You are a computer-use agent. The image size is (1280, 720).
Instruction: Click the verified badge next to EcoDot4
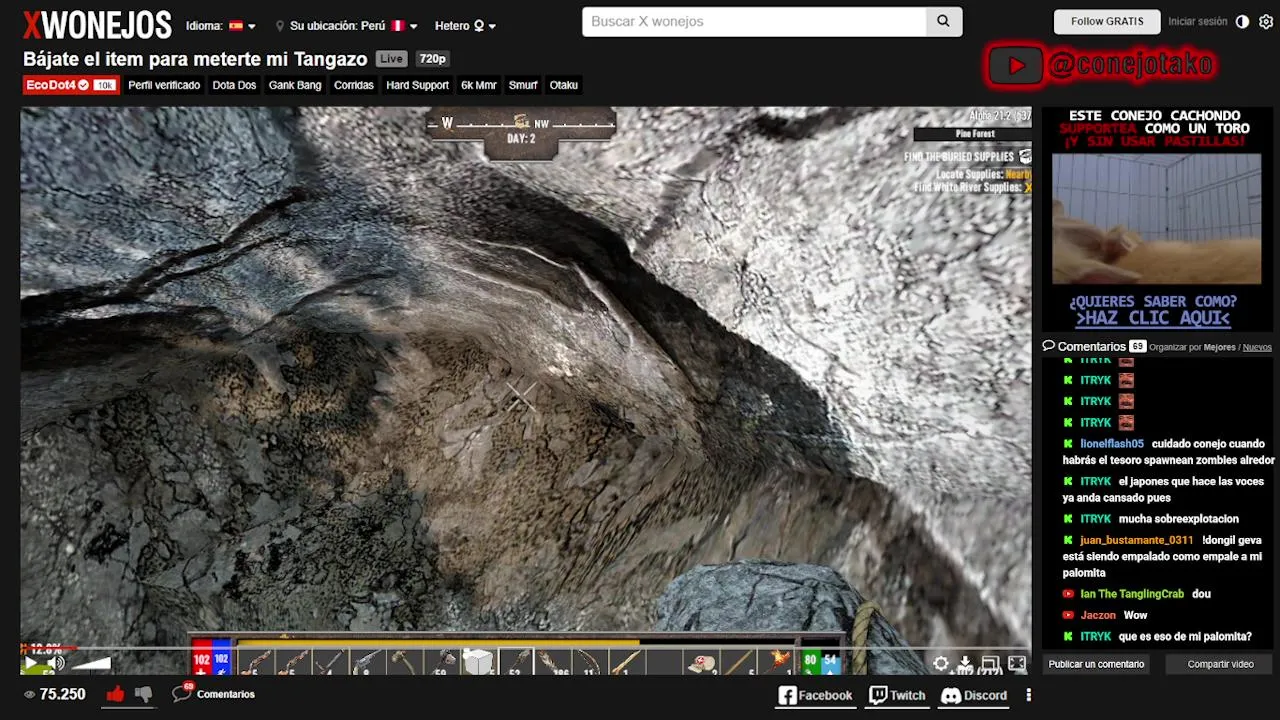coord(83,85)
